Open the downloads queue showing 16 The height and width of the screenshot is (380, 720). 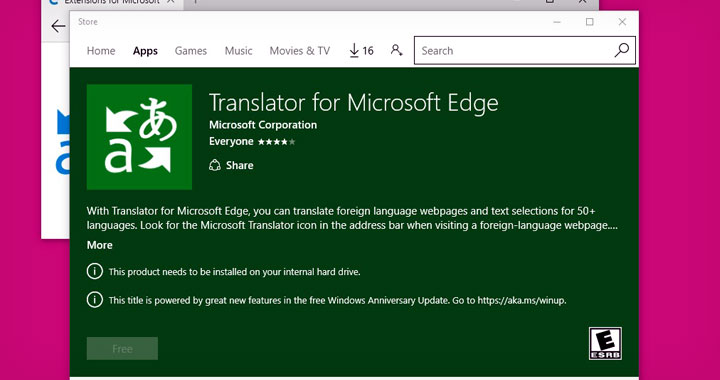coord(361,50)
